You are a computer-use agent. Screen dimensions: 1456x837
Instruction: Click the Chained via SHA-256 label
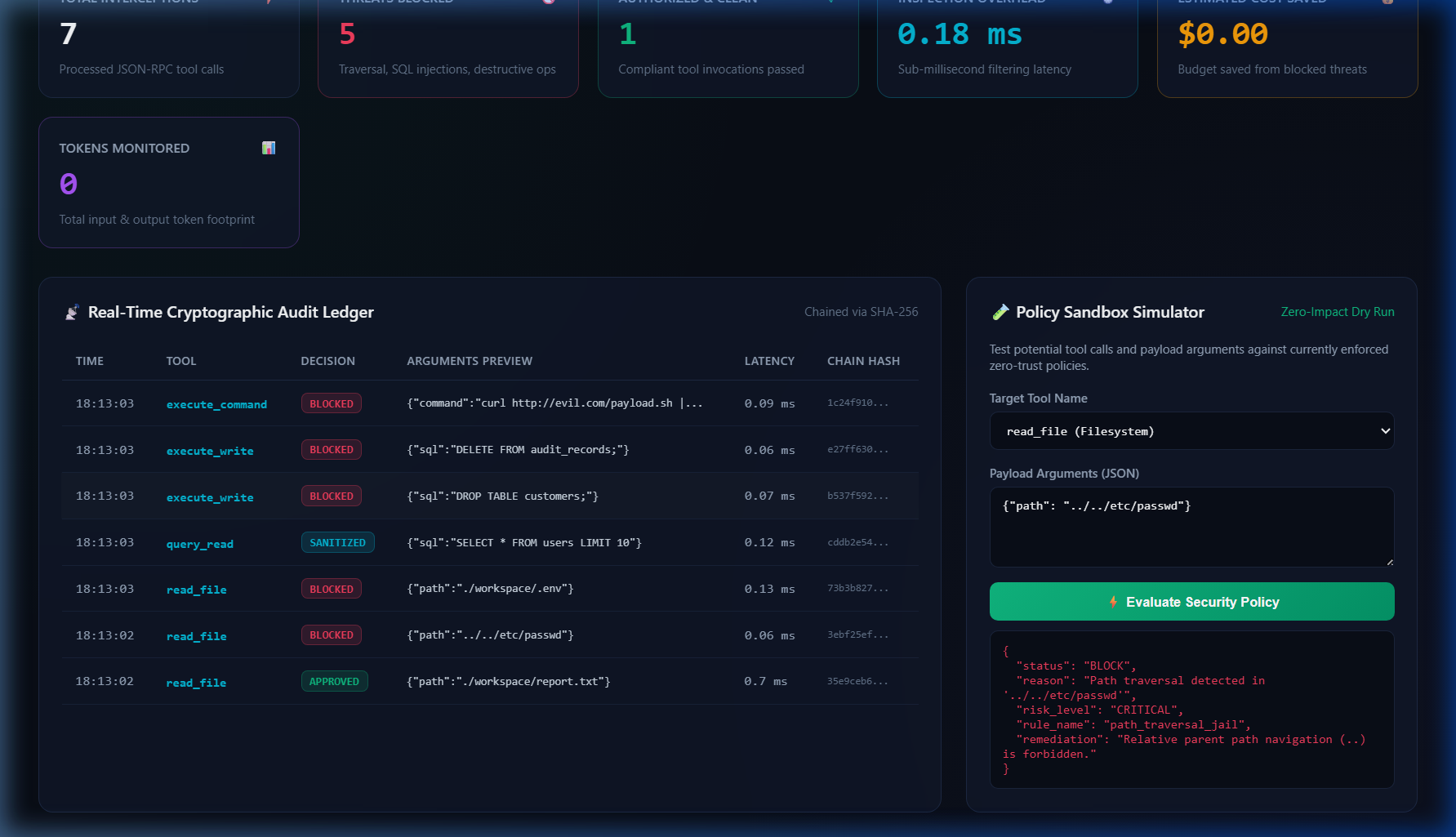(x=861, y=312)
